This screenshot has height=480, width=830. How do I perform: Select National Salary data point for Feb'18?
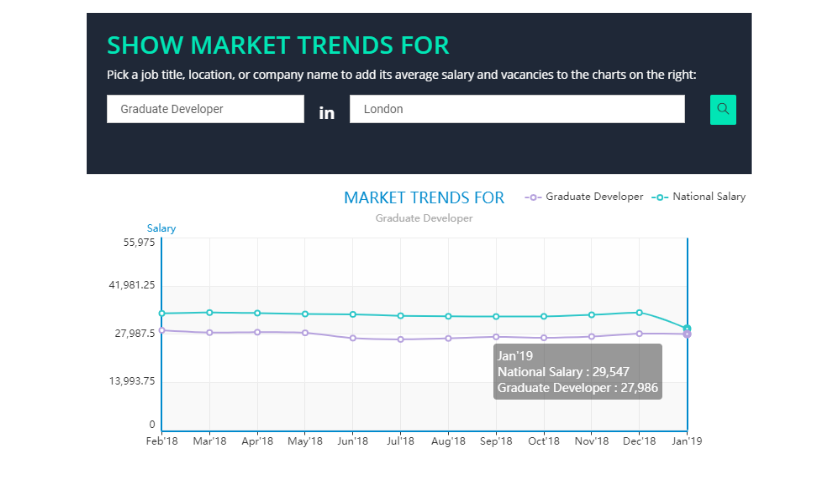pos(162,314)
